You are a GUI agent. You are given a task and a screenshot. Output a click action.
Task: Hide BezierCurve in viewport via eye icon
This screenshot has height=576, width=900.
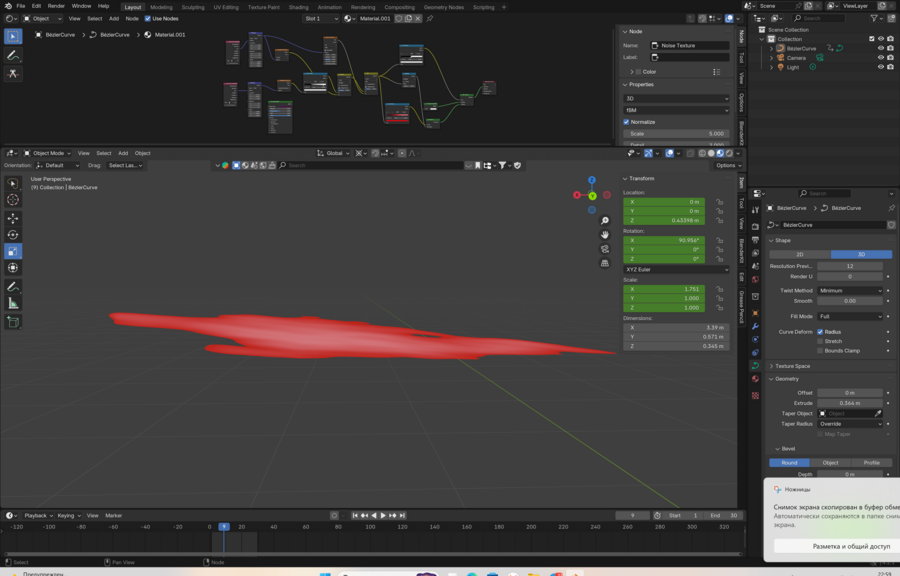881,48
